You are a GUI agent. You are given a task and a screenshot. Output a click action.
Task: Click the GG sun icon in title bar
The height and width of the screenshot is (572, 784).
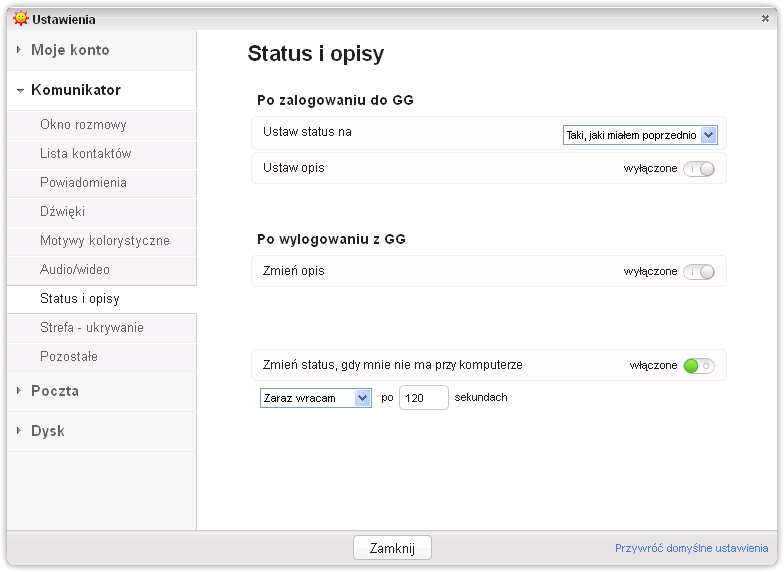point(20,18)
